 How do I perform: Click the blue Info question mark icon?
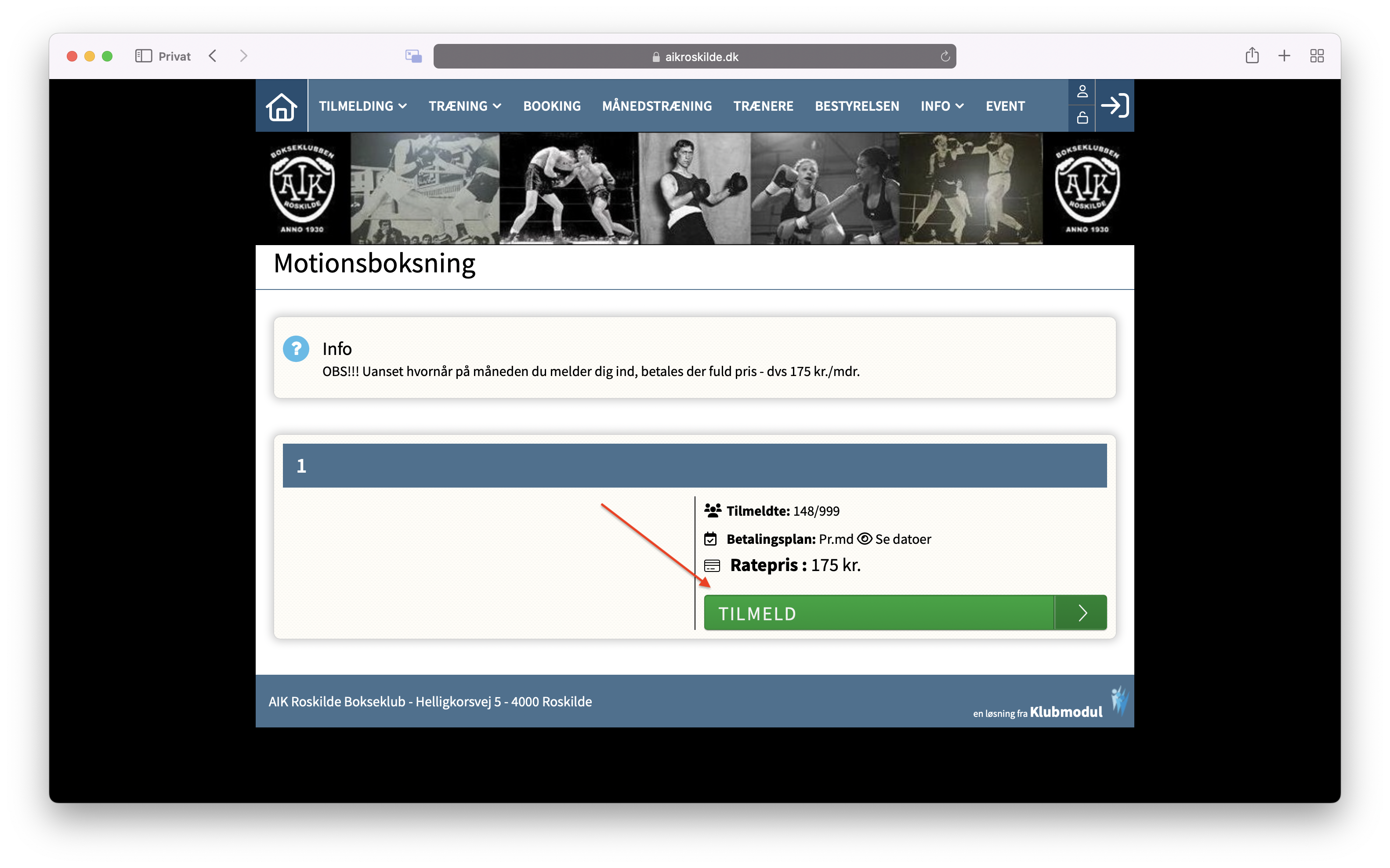point(296,348)
